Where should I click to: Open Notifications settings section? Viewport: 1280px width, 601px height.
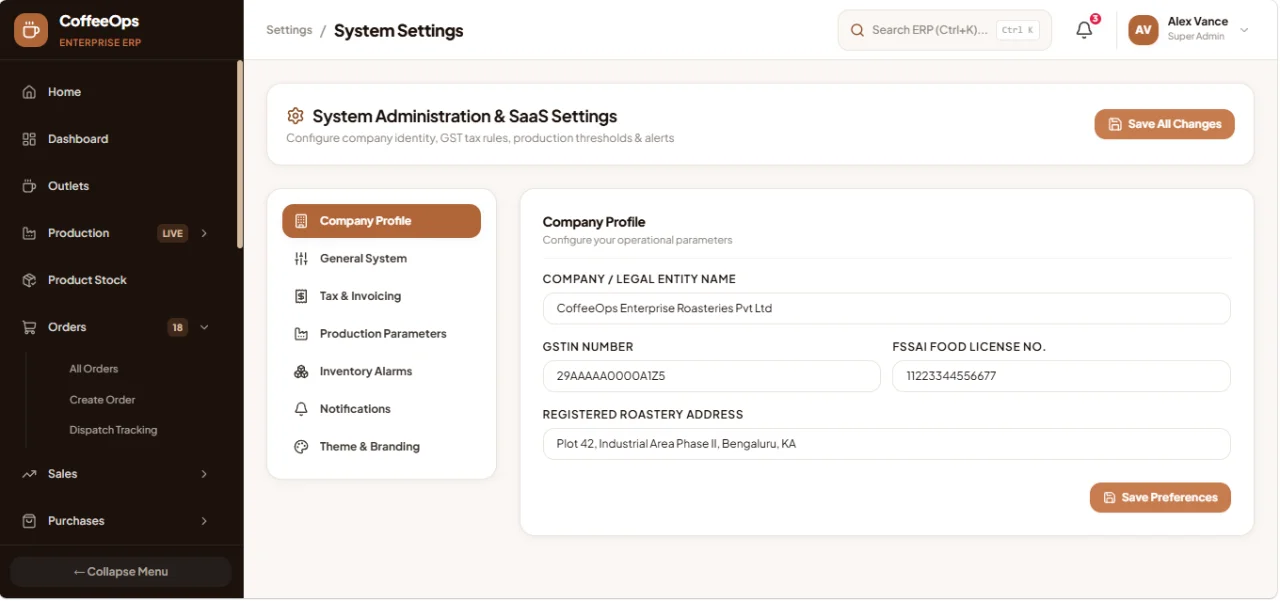tap(381, 409)
